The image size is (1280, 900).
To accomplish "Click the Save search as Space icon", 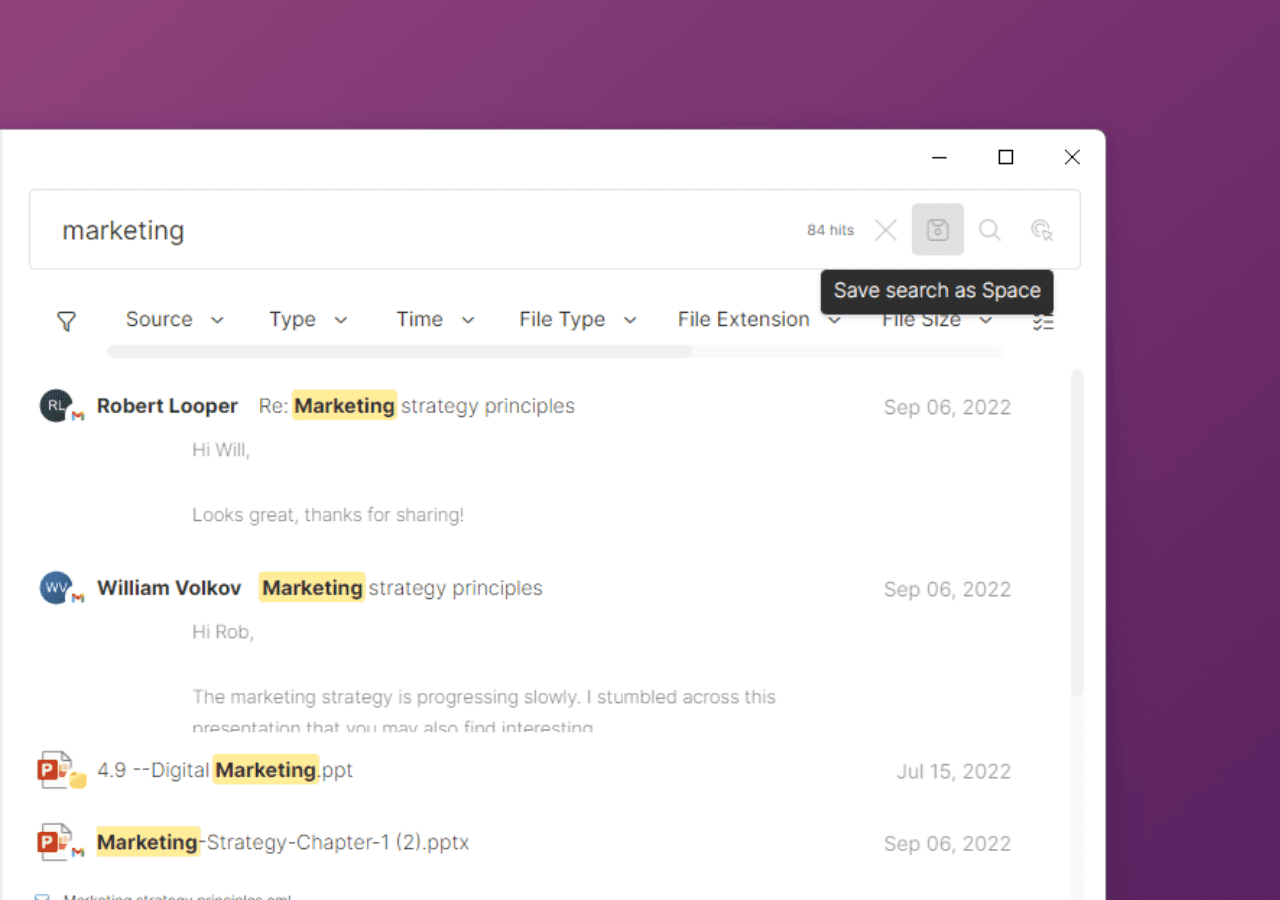I will [x=937, y=230].
